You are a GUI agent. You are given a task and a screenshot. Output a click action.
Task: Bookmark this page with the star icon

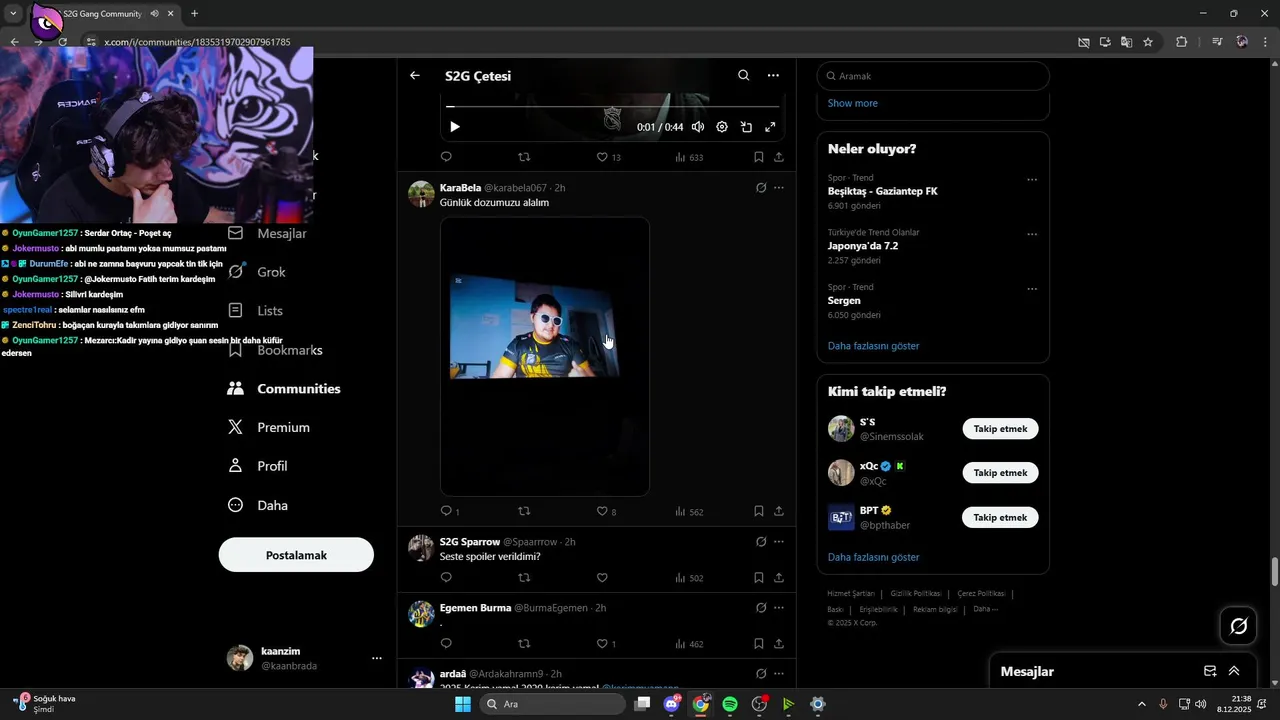[1148, 42]
